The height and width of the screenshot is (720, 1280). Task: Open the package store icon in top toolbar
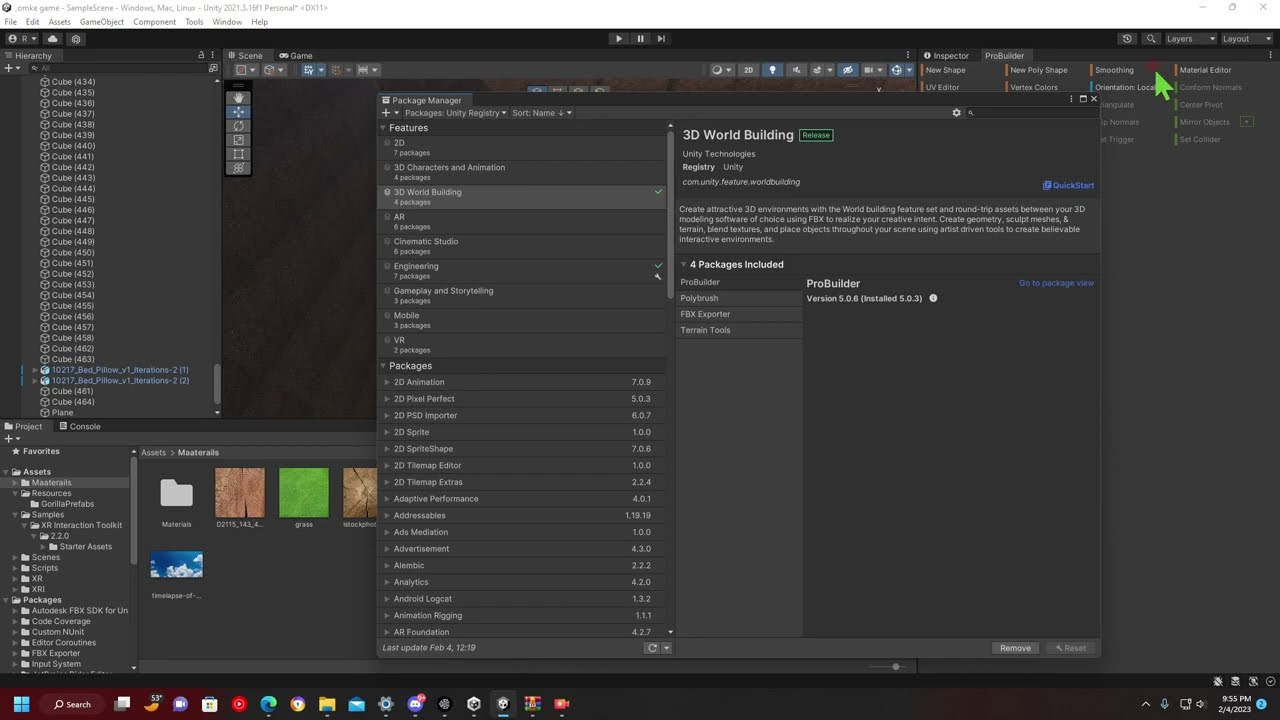pyautogui.click(x=76, y=39)
